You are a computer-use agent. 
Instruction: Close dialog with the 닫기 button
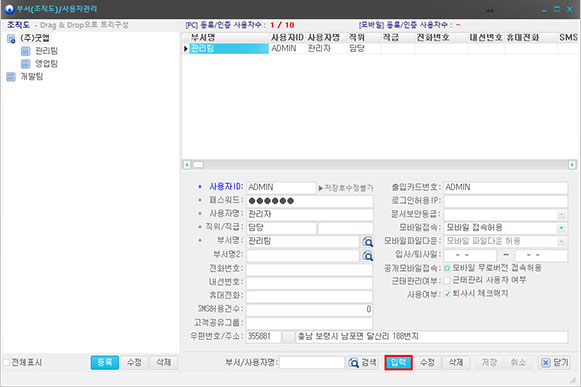pyautogui.click(x=554, y=363)
